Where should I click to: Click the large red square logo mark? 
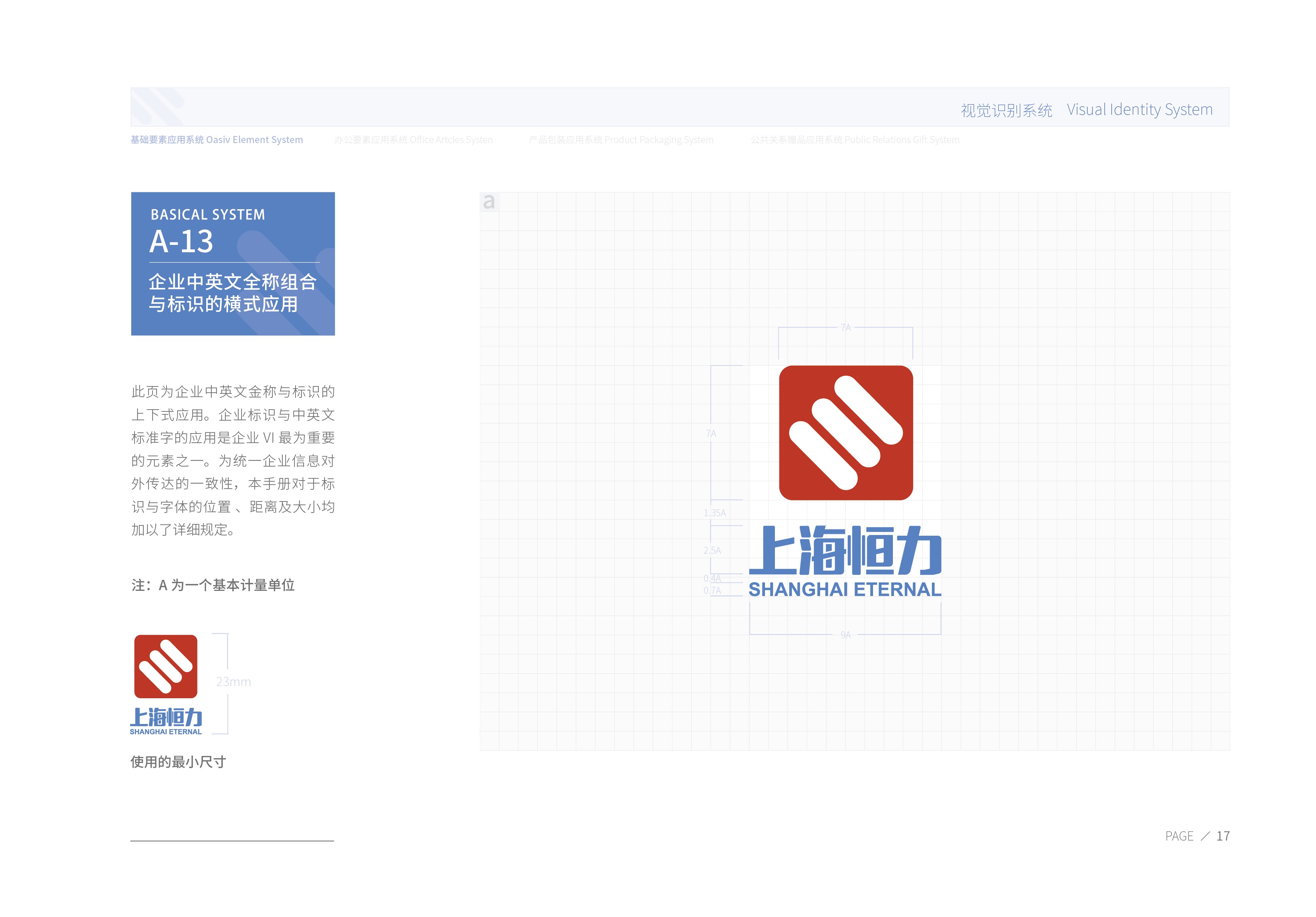pyautogui.click(x=845, y=433)
